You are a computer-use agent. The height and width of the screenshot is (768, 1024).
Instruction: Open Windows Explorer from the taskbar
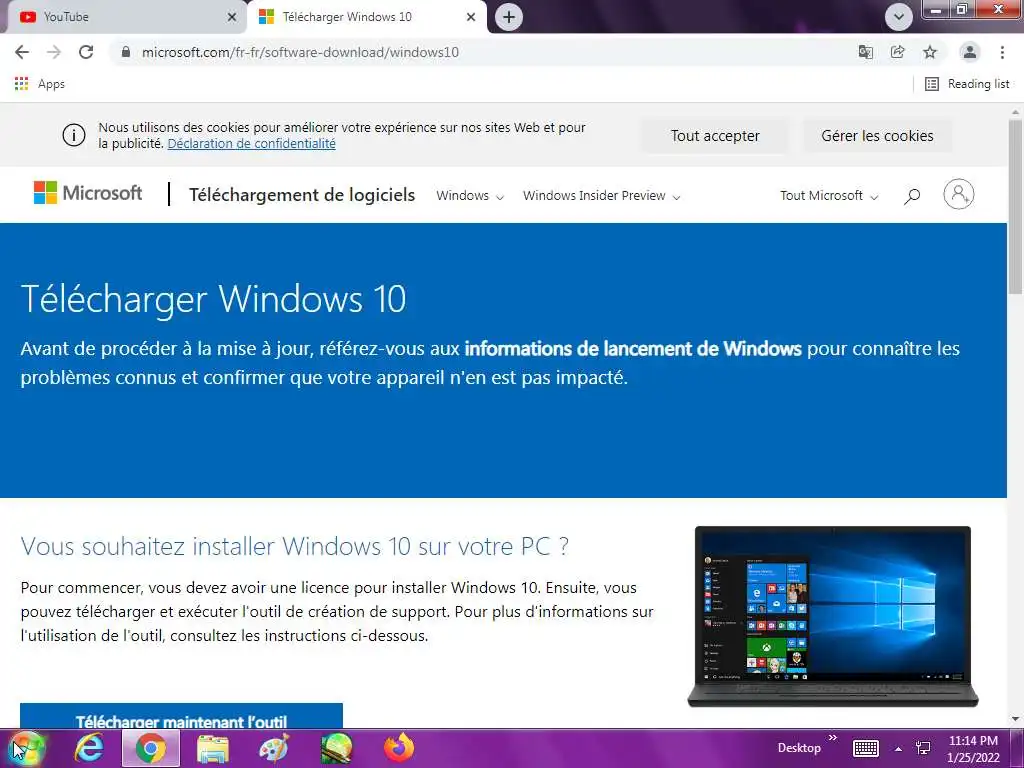tap(213, 748)
